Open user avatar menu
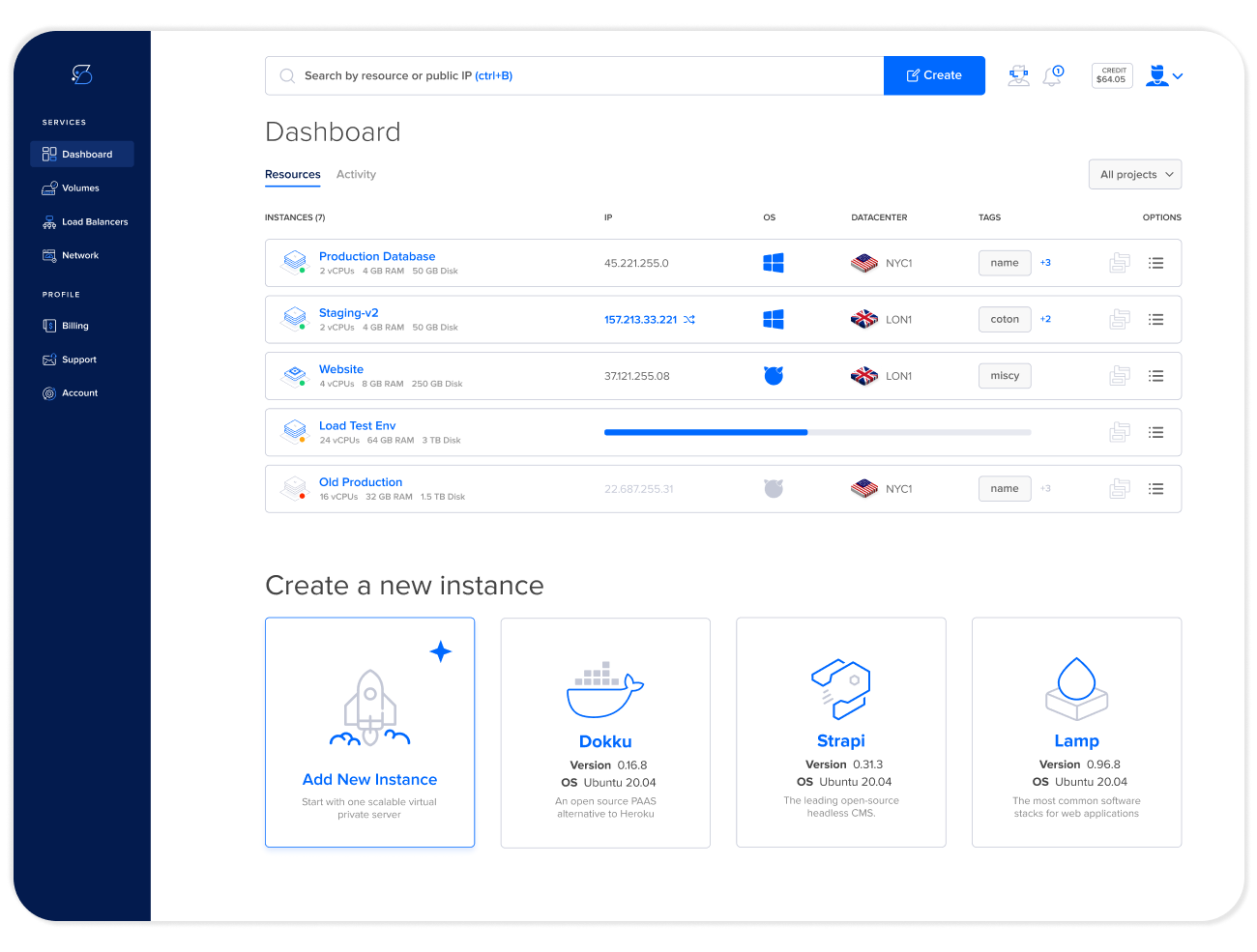1257x952 pixels. [x=1163, y=75]
